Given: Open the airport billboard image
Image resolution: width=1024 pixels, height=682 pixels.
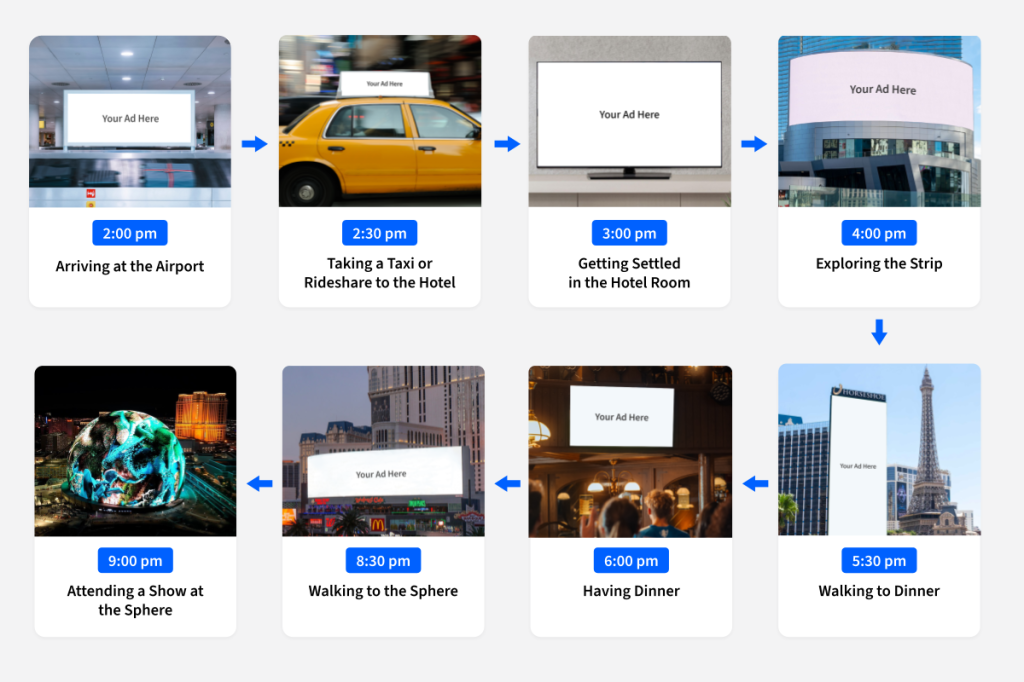Looking at the screenshot, I should tap(130, 121).
